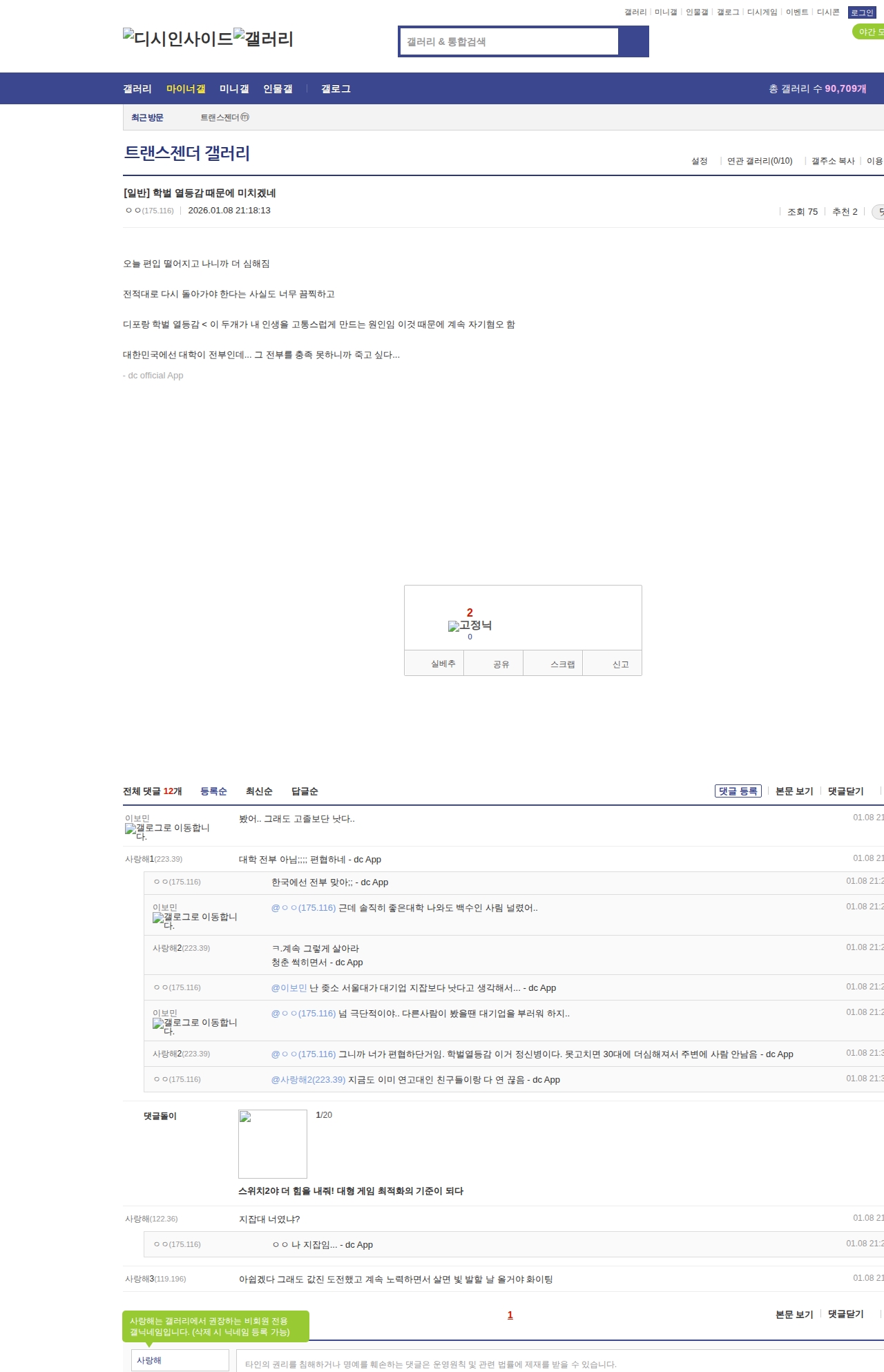Click bottom 댓글닫기 link near pagination

(x=846, y=1314)
